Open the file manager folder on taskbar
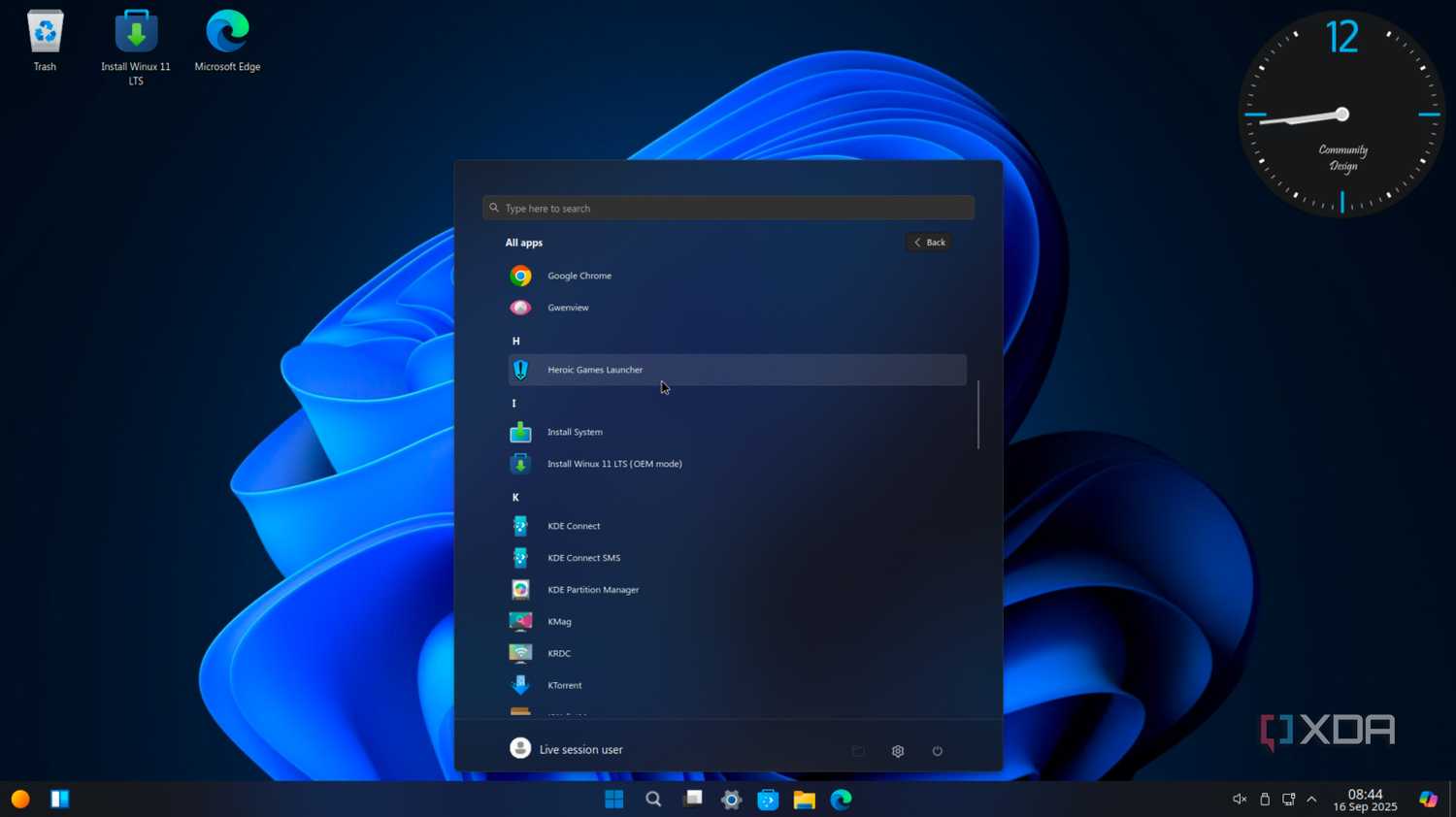The height and width of the screenshot is (817, 1456). pyautogui.click(x=804, y=800)
